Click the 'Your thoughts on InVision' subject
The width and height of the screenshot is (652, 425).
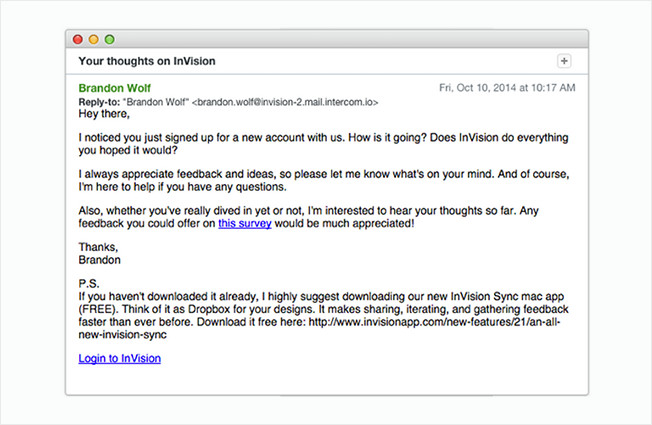pyautogui.click(x=147, y=61)
